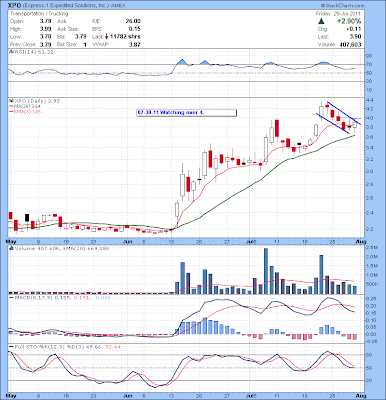
Task: Click the +2.90% change percentage
Action: pyautogui.click(x=349, y=21)
